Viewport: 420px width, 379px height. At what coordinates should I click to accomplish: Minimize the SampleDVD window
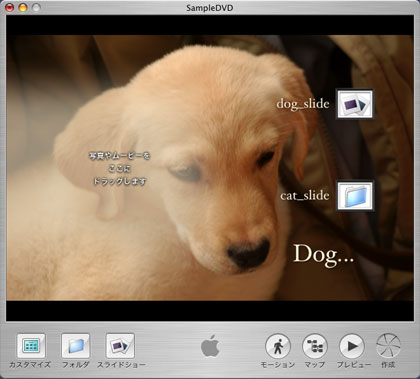tap(23, 7)
